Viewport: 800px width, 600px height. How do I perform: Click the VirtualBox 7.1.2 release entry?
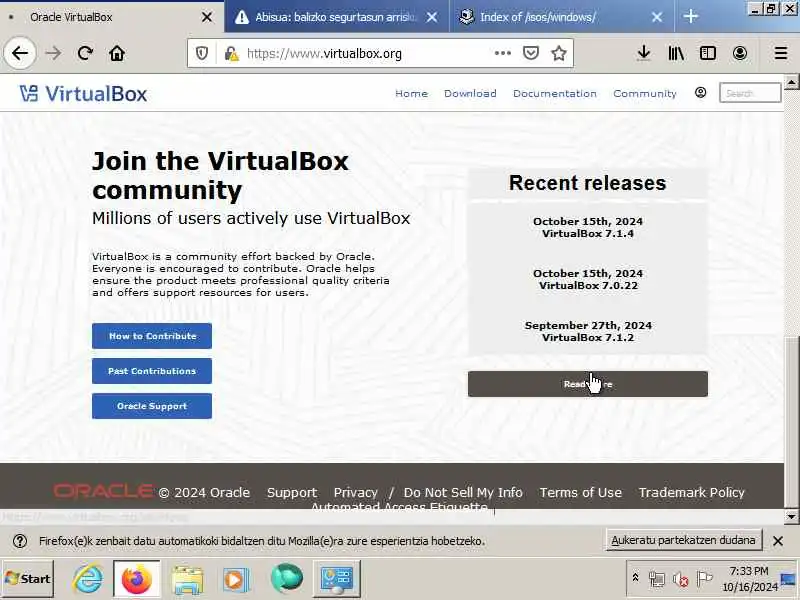[588, 332]
